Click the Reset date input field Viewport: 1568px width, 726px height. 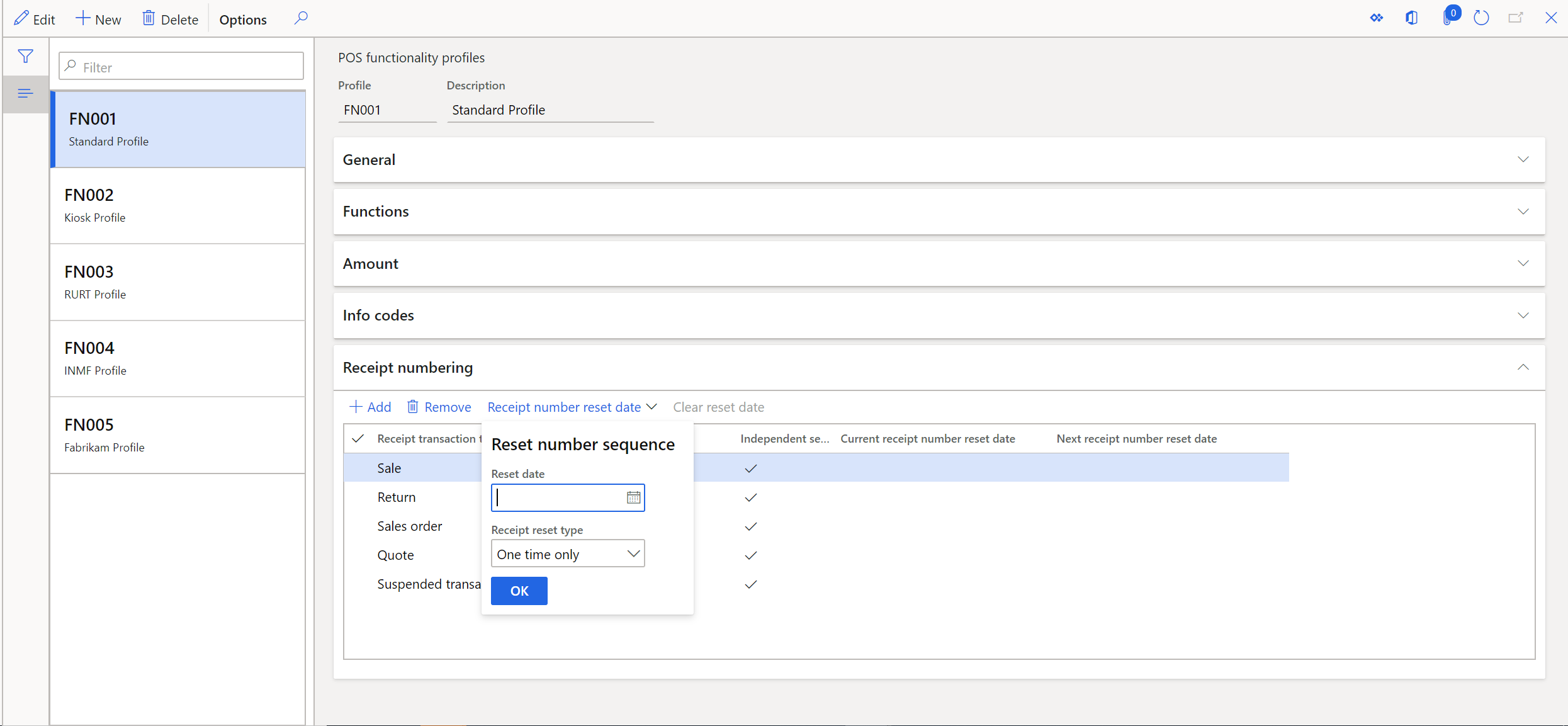[x=567, y=497]
